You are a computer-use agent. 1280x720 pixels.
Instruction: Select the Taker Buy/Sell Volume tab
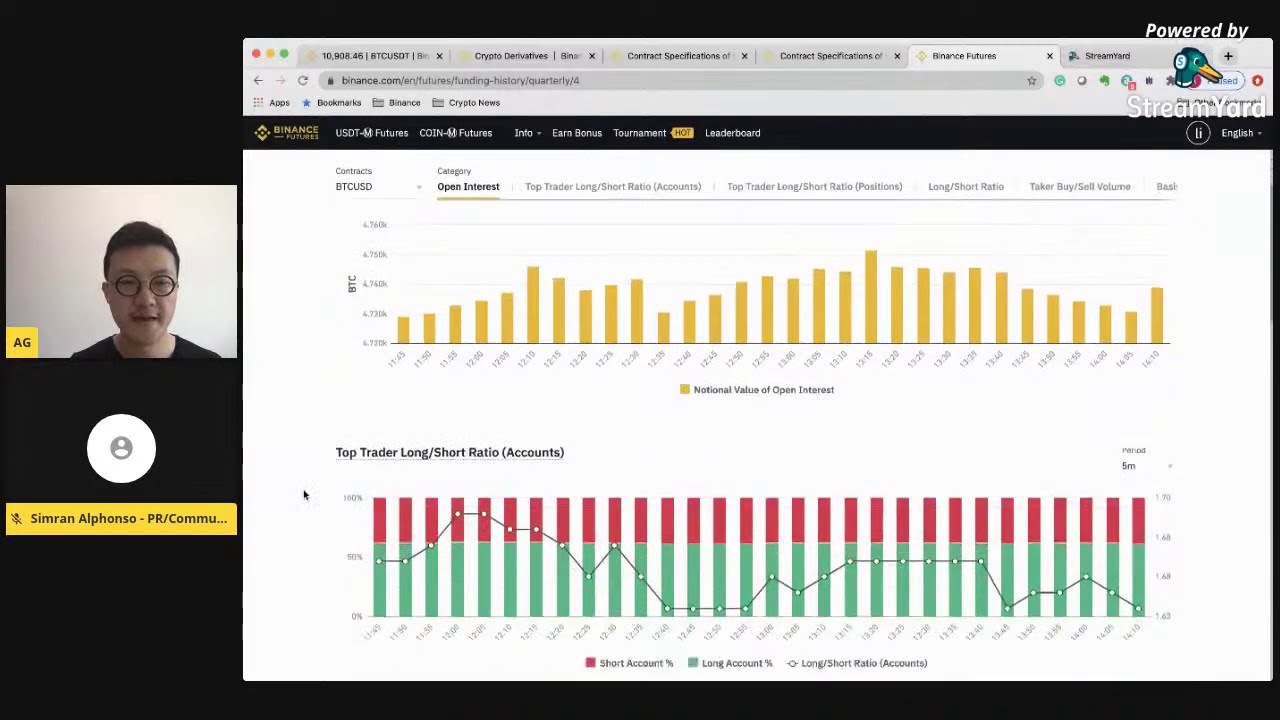pyautogui.click(x=1080, y=187)
